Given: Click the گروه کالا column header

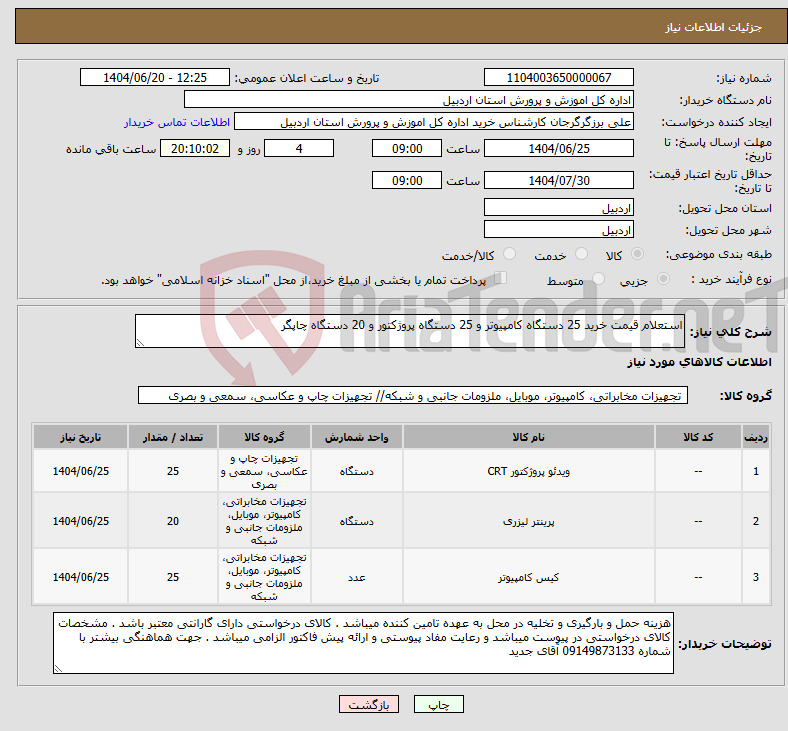Looking at the screenshot, I should tap(264, 437).
